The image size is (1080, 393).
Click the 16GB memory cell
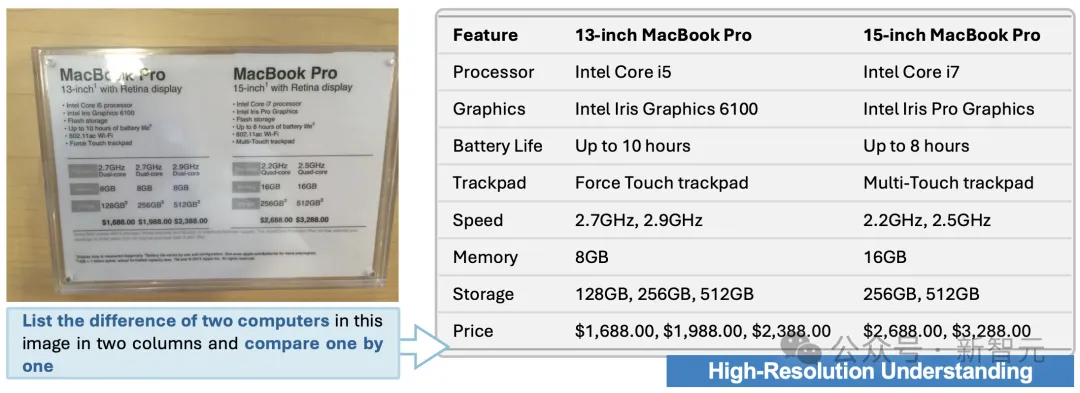(884, 257)
